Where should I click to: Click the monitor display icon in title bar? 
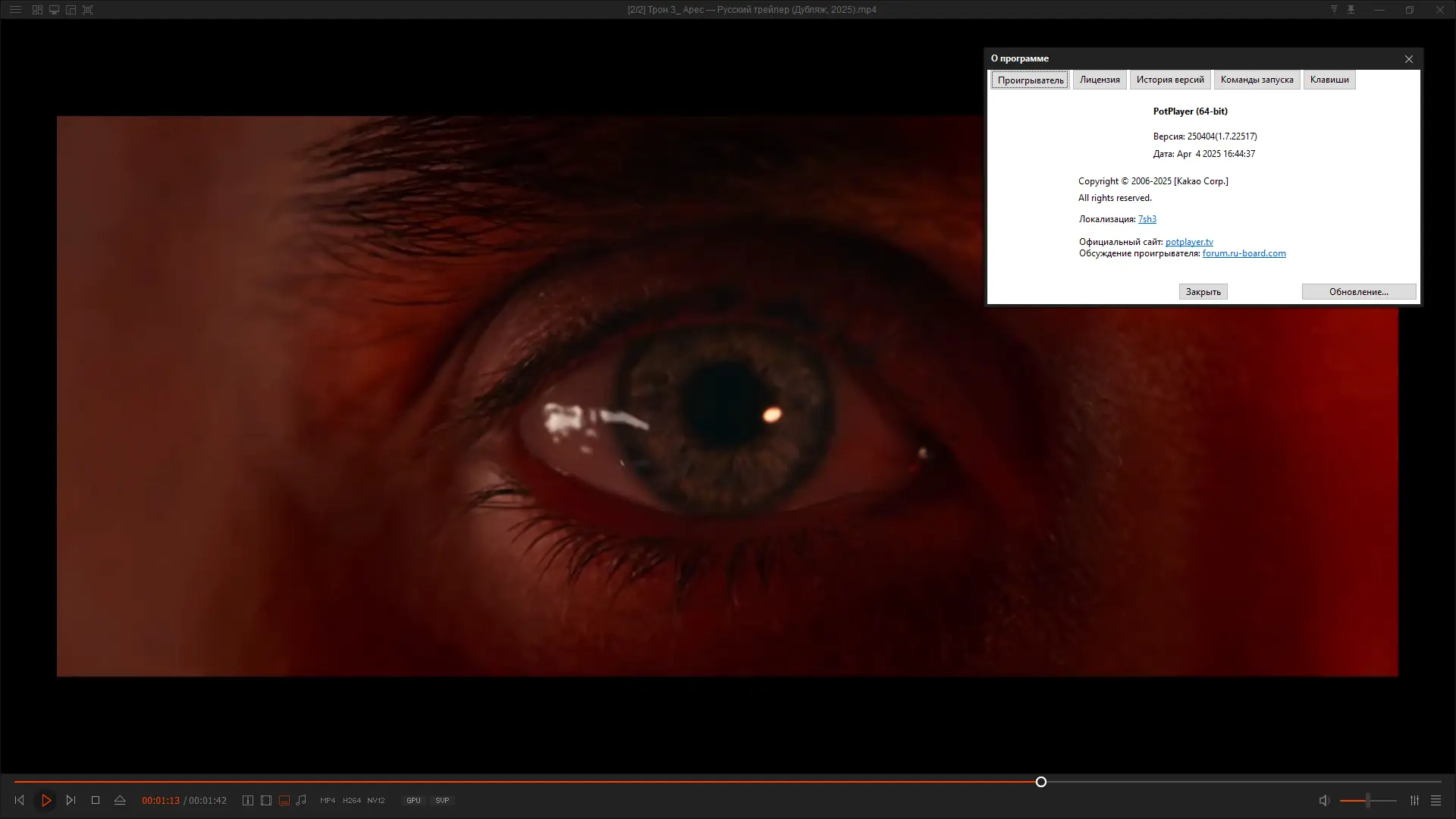click(54, 10)
